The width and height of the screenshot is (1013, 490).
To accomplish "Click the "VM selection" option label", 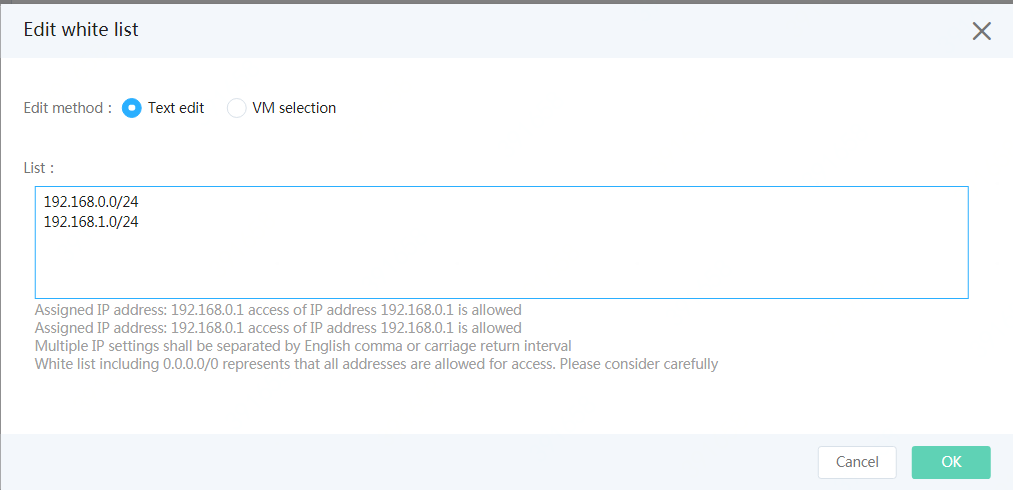I will (x=294, y=108).
